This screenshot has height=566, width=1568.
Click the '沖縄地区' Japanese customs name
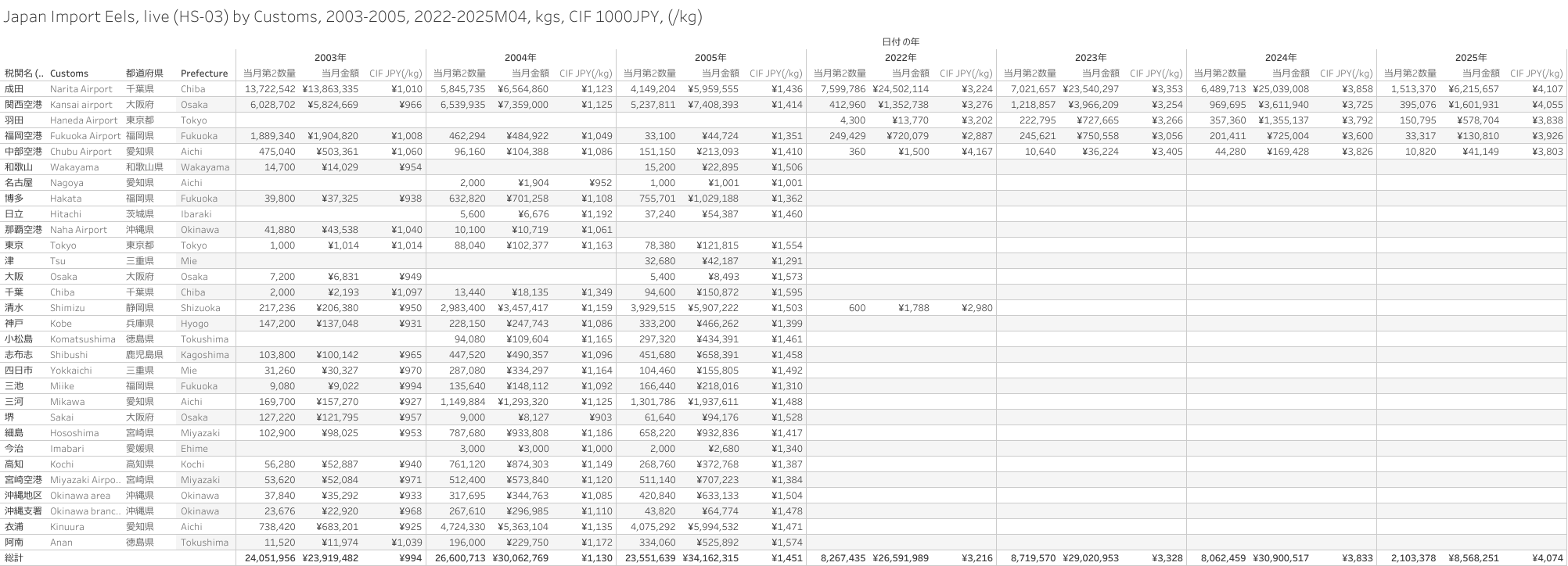(x=23, y=496)
